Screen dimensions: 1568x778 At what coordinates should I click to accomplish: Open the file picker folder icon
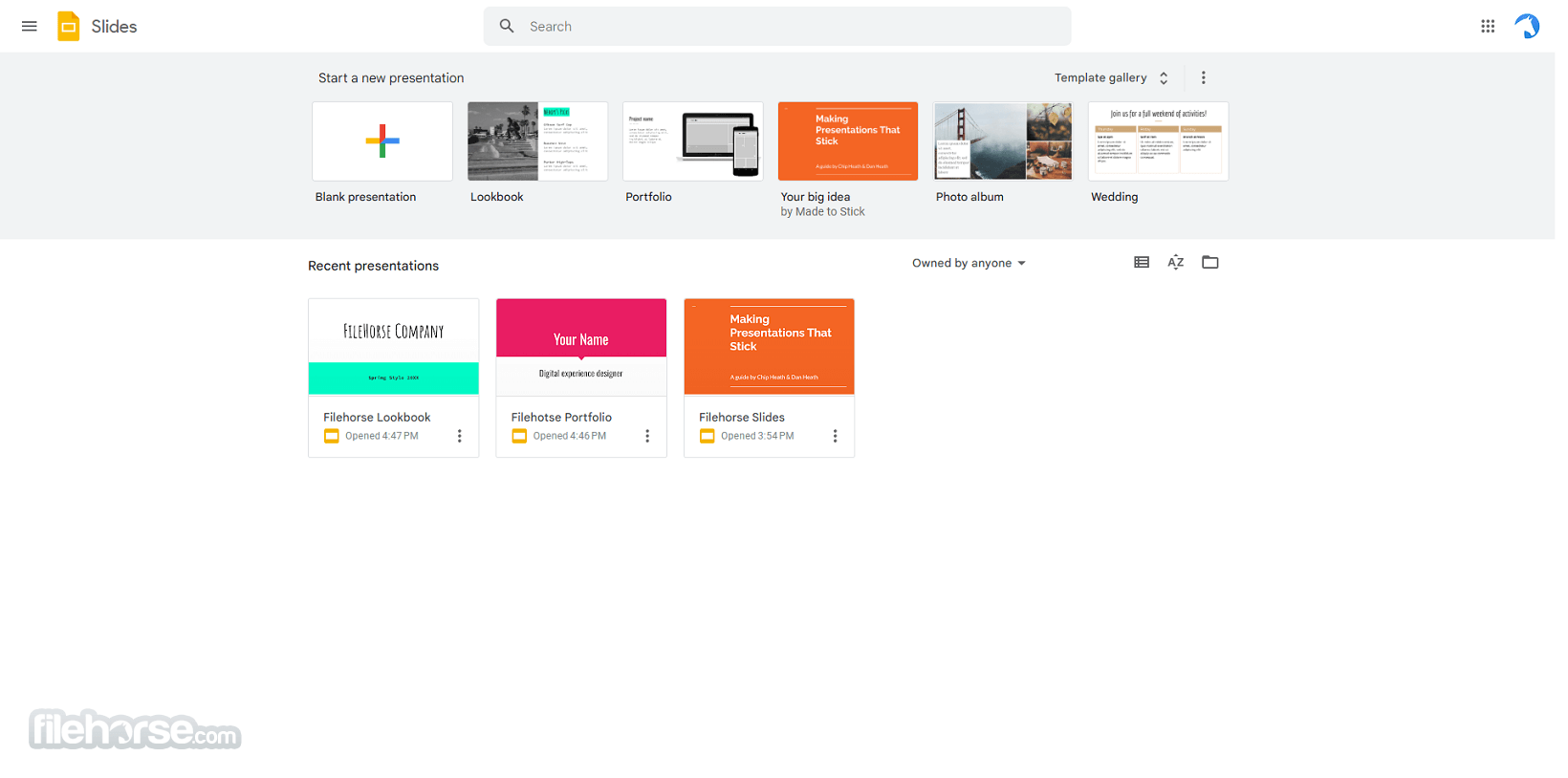point(1210,262)
